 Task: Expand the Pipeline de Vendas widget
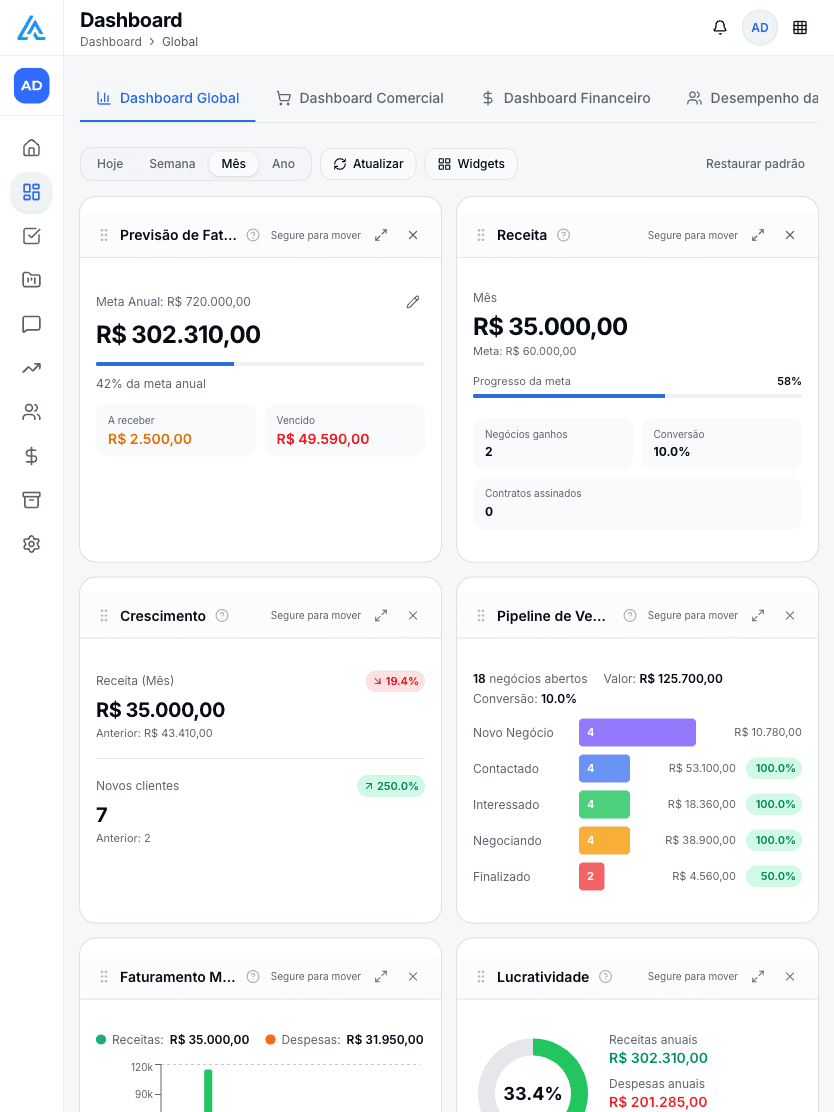(758, 616)
